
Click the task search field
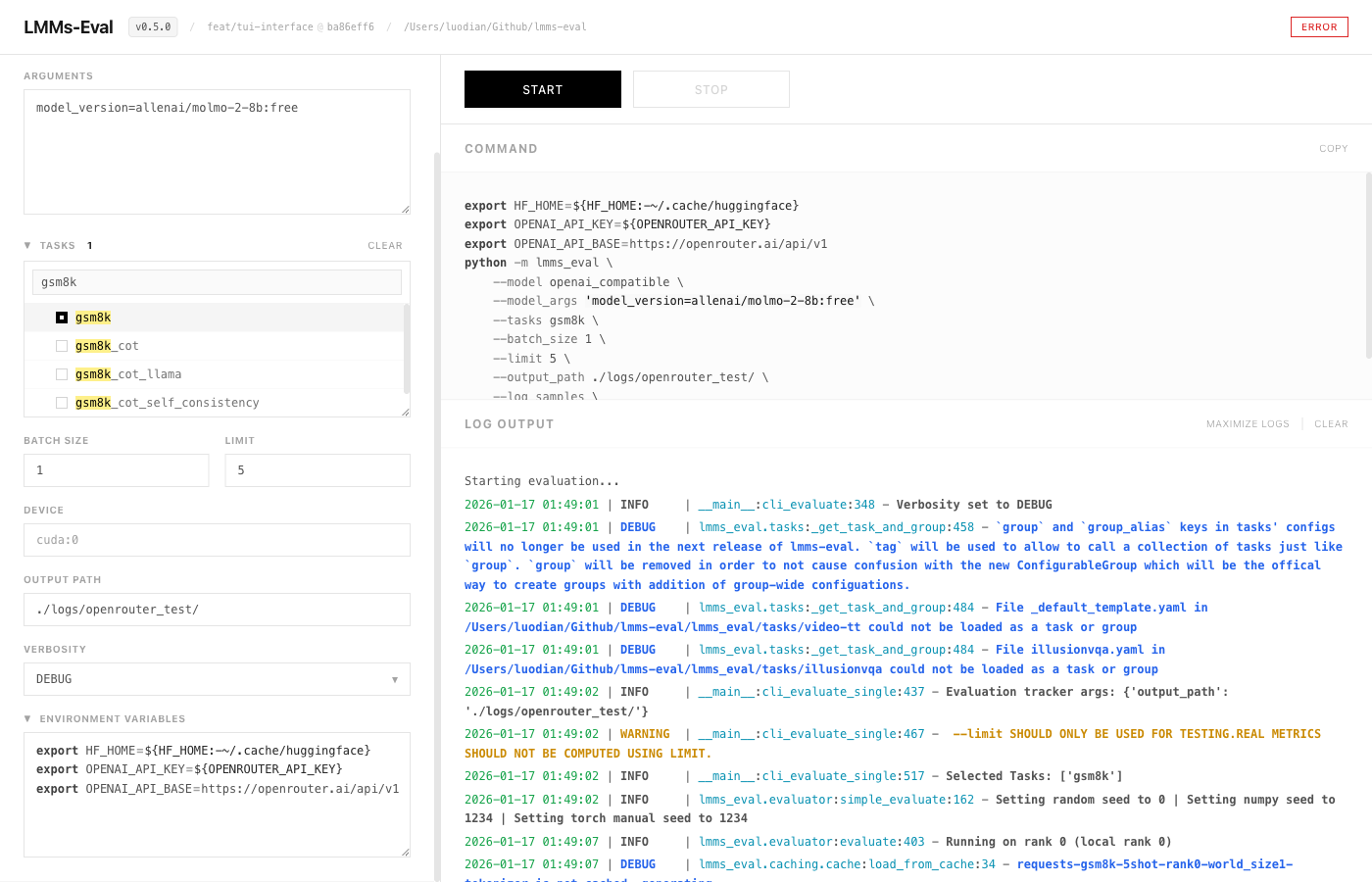(x=217, y=282)
